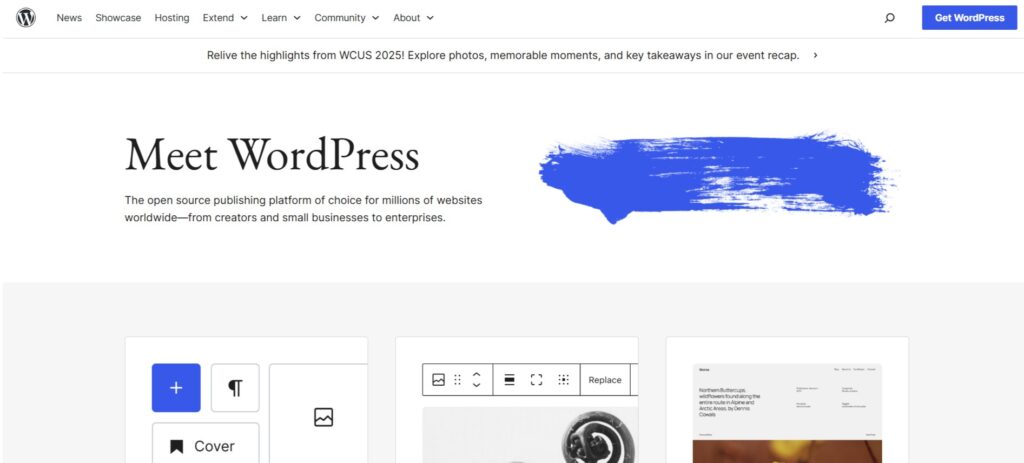Open the Showcase menu item
Image resolution: width=1024 pixels, height=463 pixels.
tap(118, 18)
